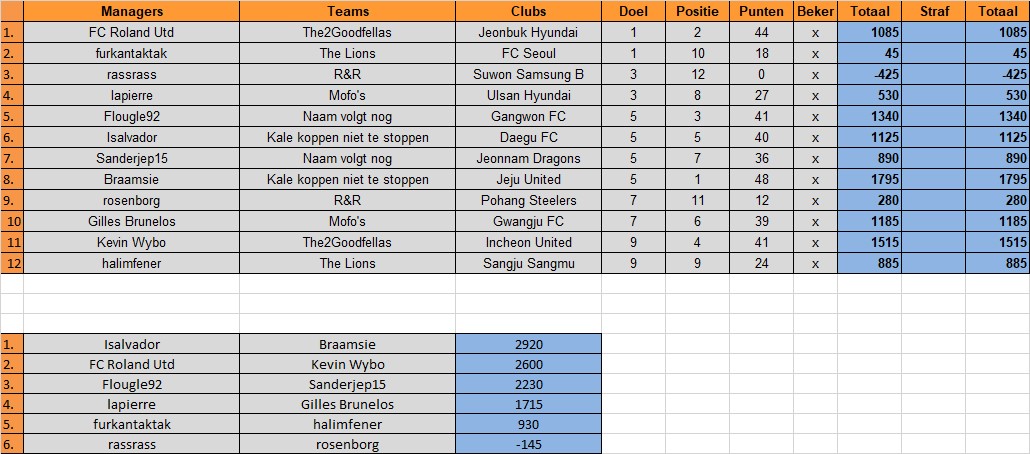Viewport: 1030px width, 454px height.
Task: Select the 2920 combined score cell
Action: pyautogui.click(x=528, y=344)
